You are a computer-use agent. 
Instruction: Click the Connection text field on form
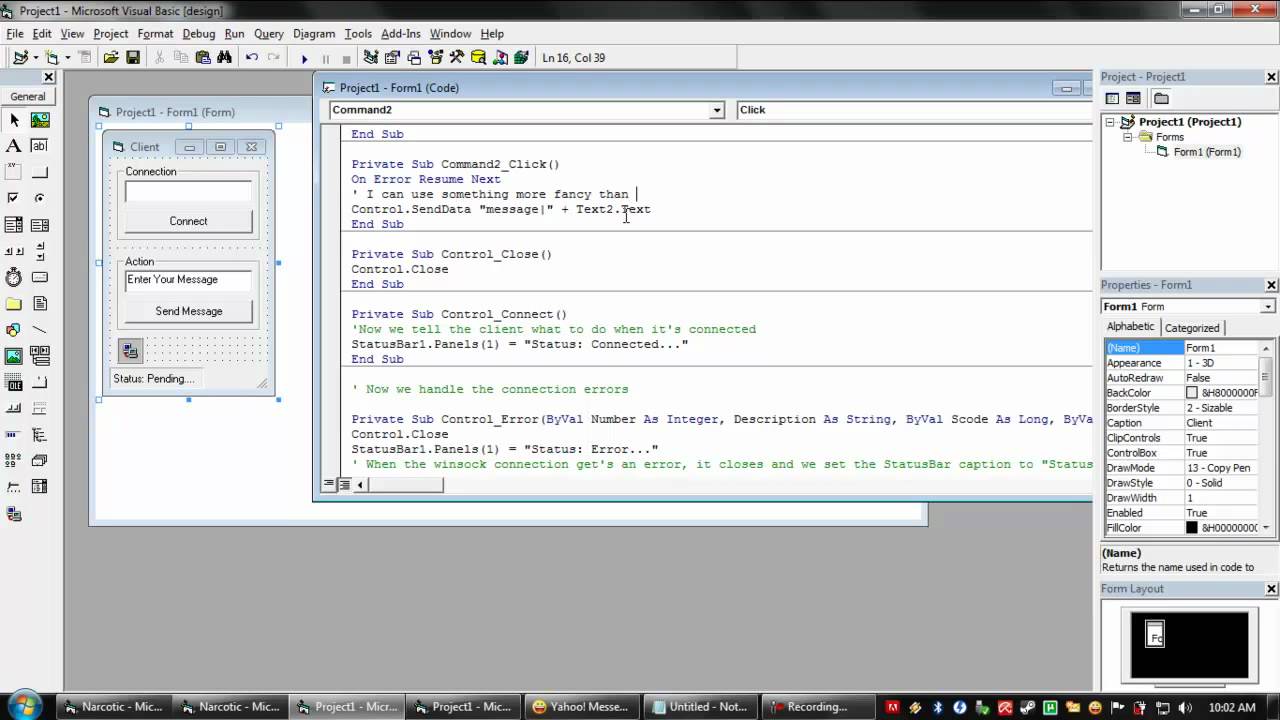click(188, 192)
